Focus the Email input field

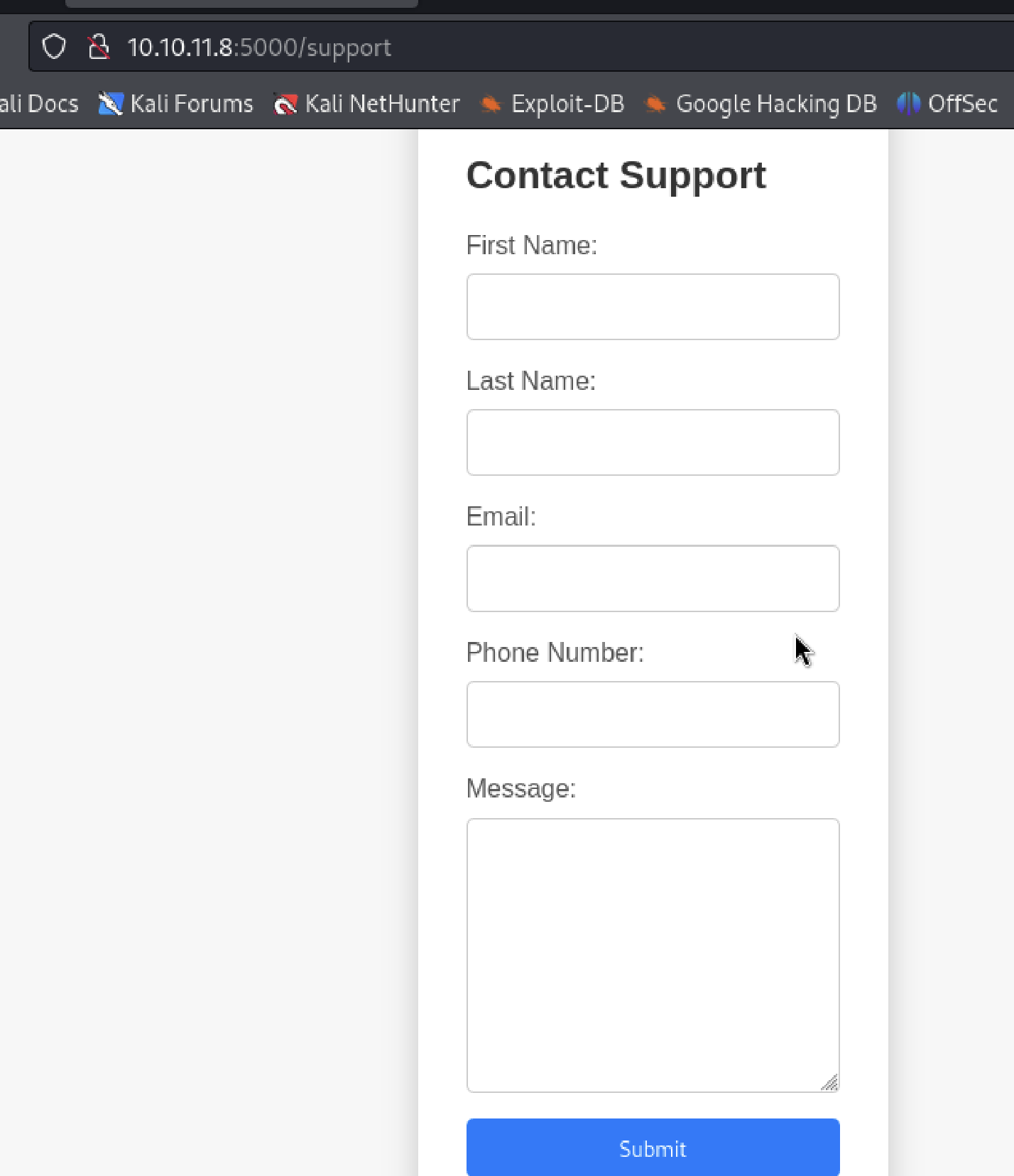pyautogui.click(x=653, y=578)
